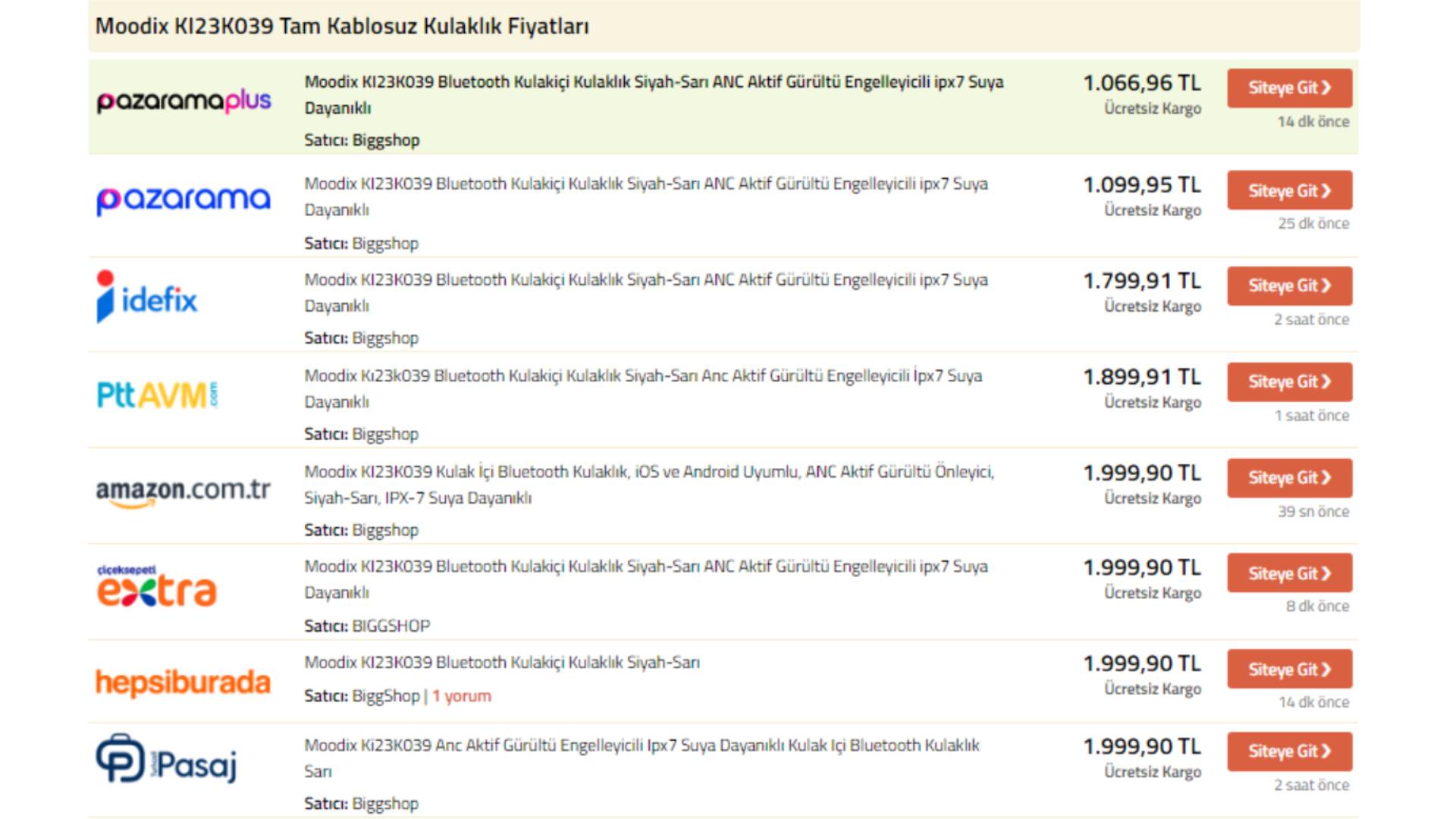Click Siteye Git for the Pasaj offer

[x=1289, y=752]
